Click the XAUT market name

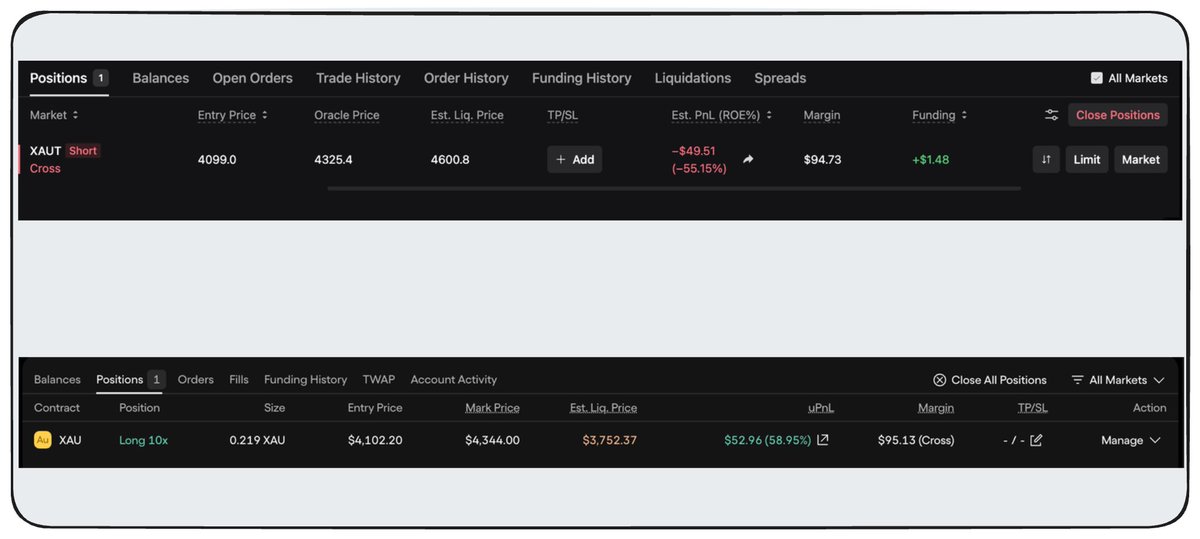point(46,150)
